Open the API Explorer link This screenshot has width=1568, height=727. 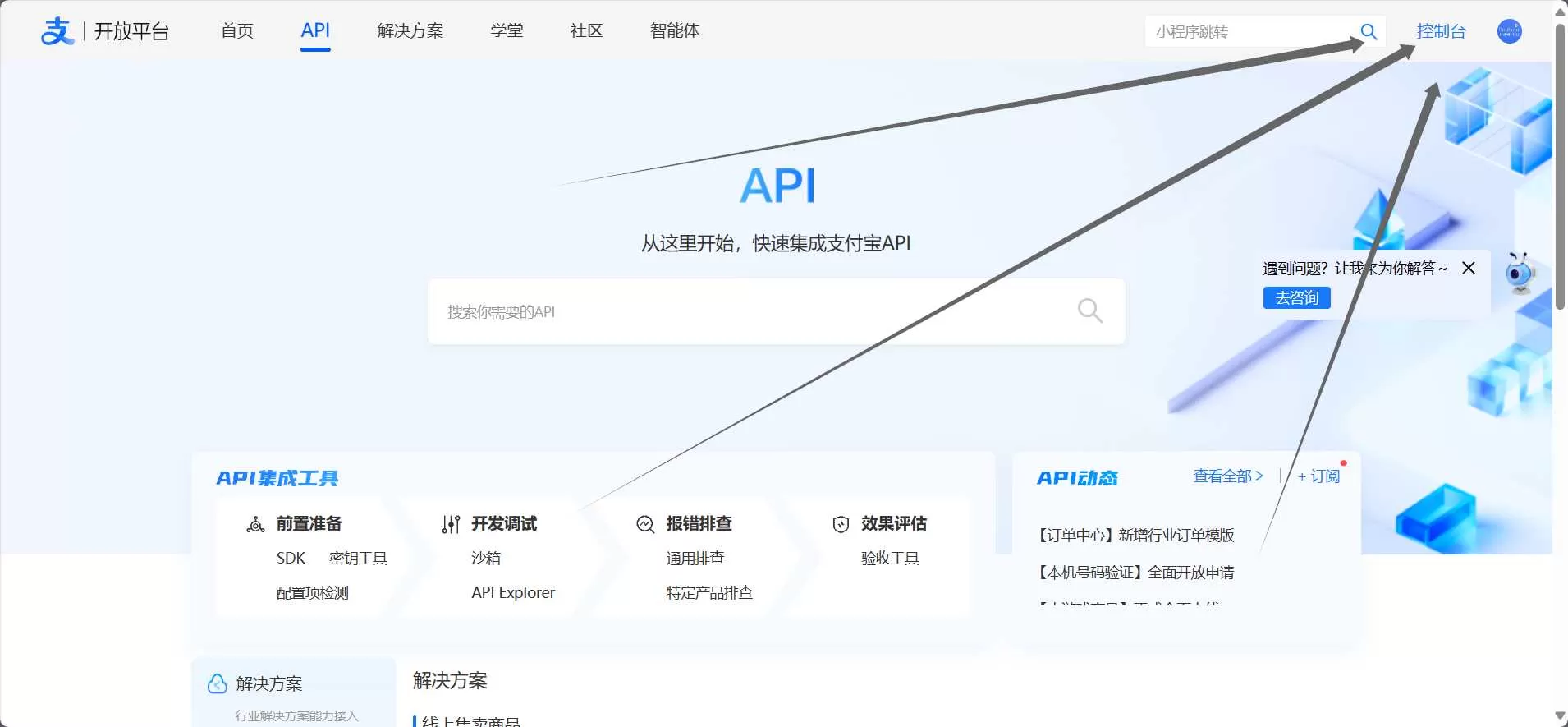[513, 592]
